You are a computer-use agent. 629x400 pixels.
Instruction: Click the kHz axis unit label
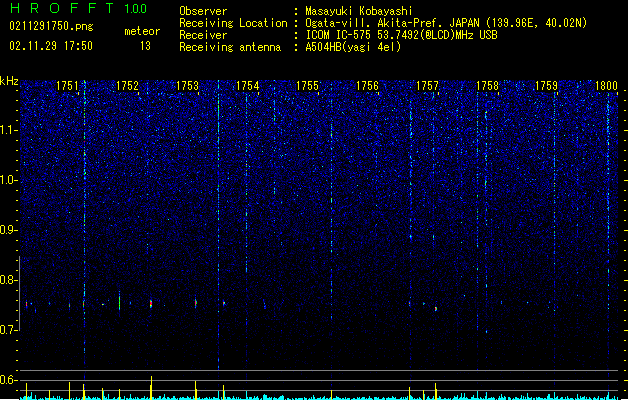click(x=9, y=81)
